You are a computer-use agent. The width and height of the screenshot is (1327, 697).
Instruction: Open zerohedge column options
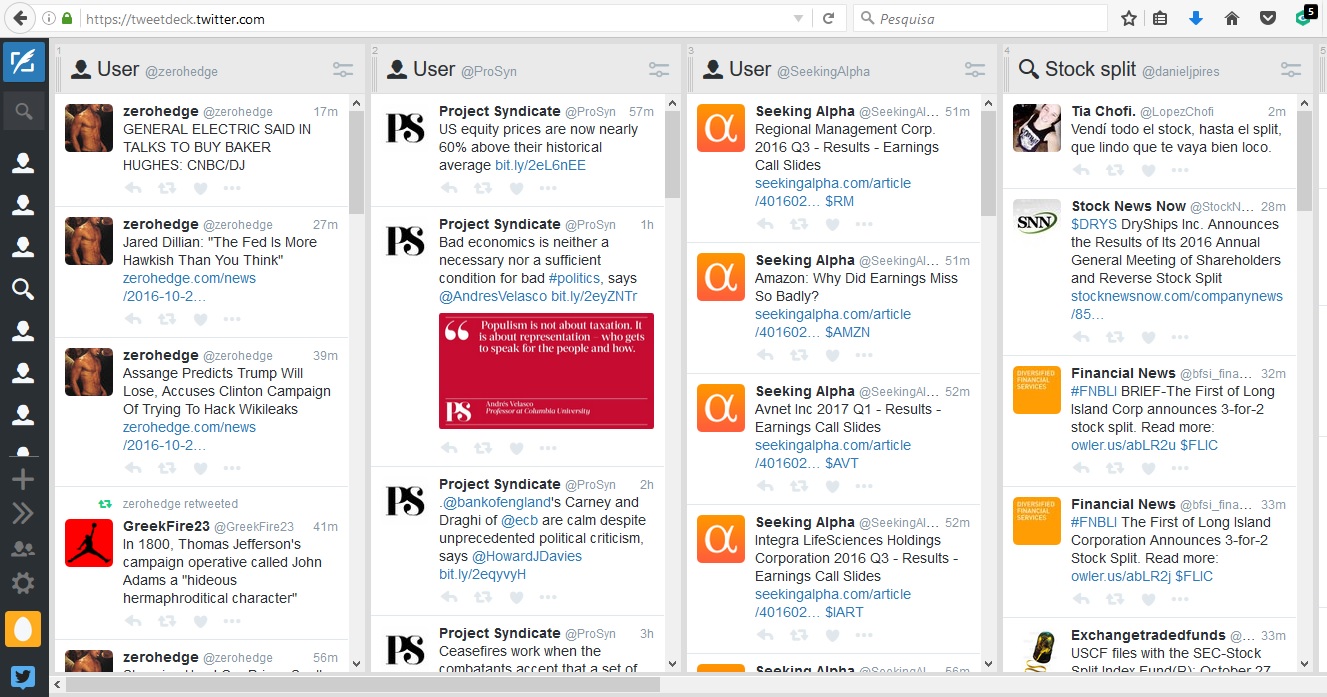coord(343,70)
